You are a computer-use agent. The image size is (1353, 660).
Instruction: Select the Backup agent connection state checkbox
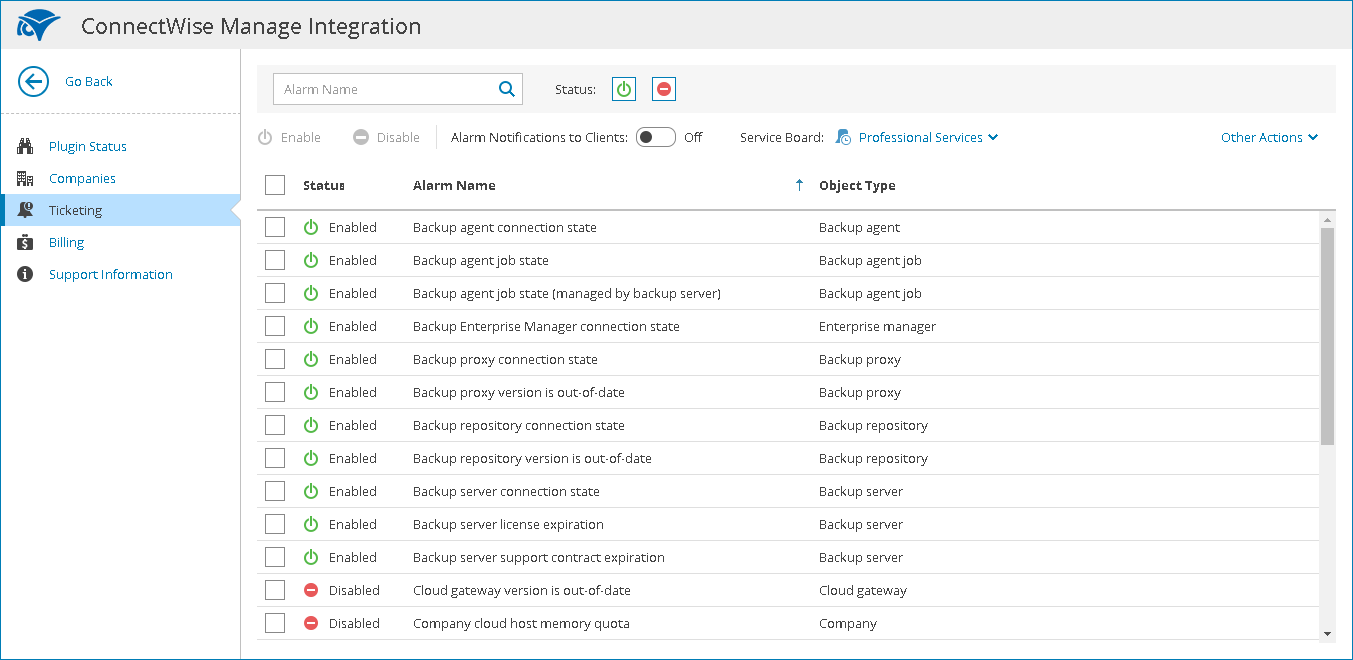[x=275, y=228]
